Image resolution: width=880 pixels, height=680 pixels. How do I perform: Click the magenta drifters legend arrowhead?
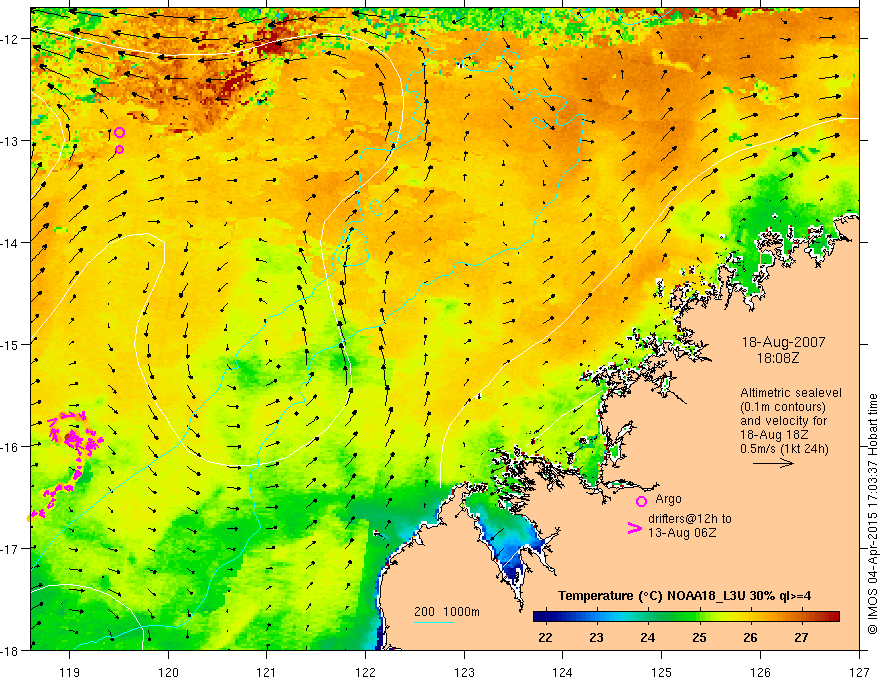coord(634,528)
